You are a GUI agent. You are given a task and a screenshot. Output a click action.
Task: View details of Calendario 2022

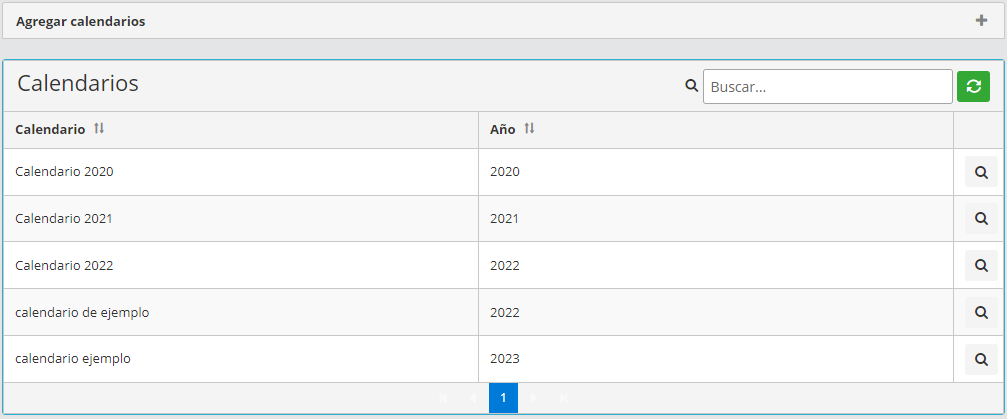(981, 265)
